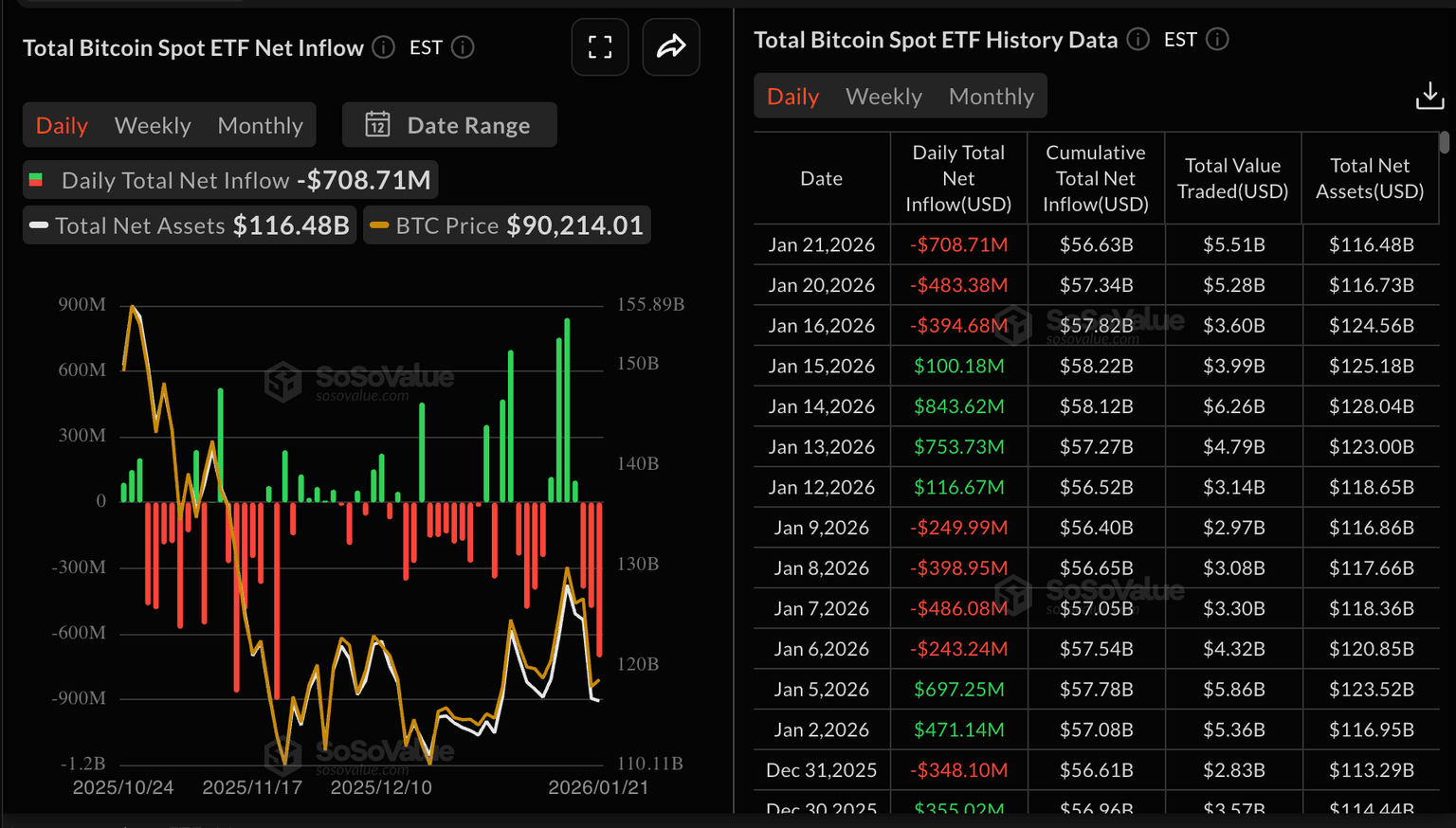The width and height of the screenshot is (1456, 828).
Task: Click the $753.73M inflow value in table
Action: (958, 447)
